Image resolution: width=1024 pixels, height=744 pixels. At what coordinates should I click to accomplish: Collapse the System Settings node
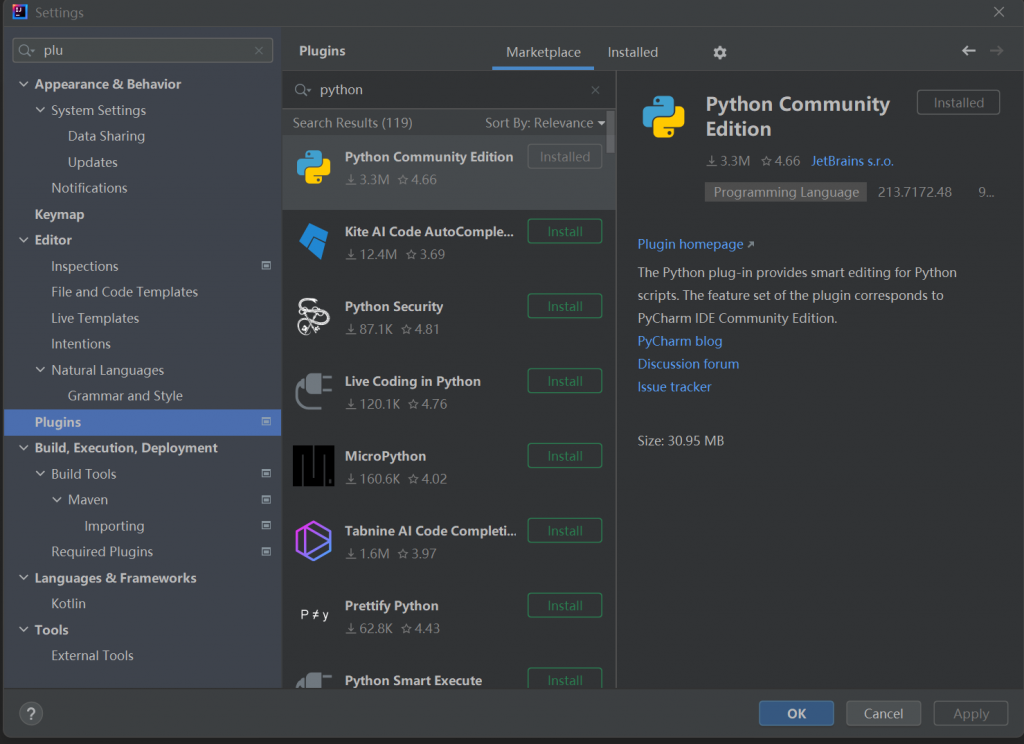coord(40,110)
